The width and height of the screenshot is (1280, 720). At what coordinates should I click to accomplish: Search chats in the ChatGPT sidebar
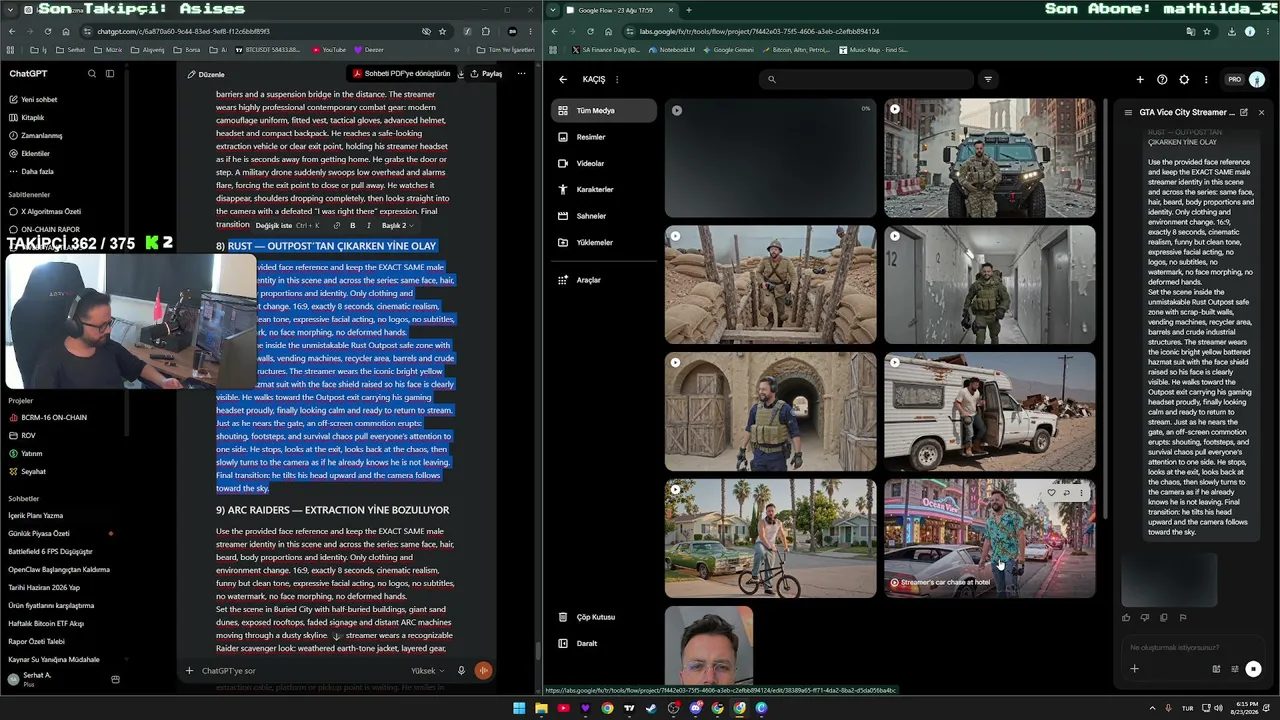coord(92,73)
